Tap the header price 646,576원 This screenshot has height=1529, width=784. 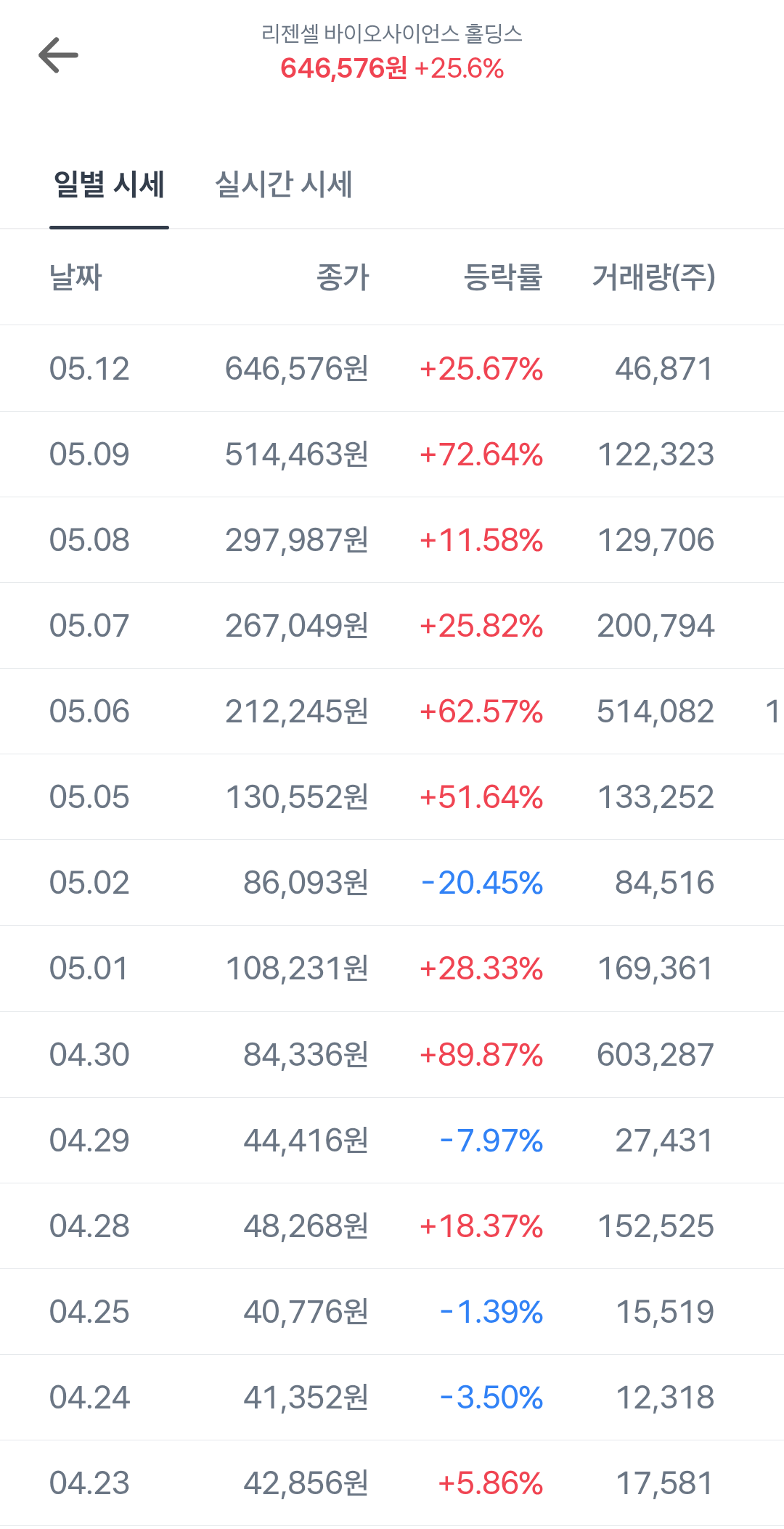[x=344, y=68]
